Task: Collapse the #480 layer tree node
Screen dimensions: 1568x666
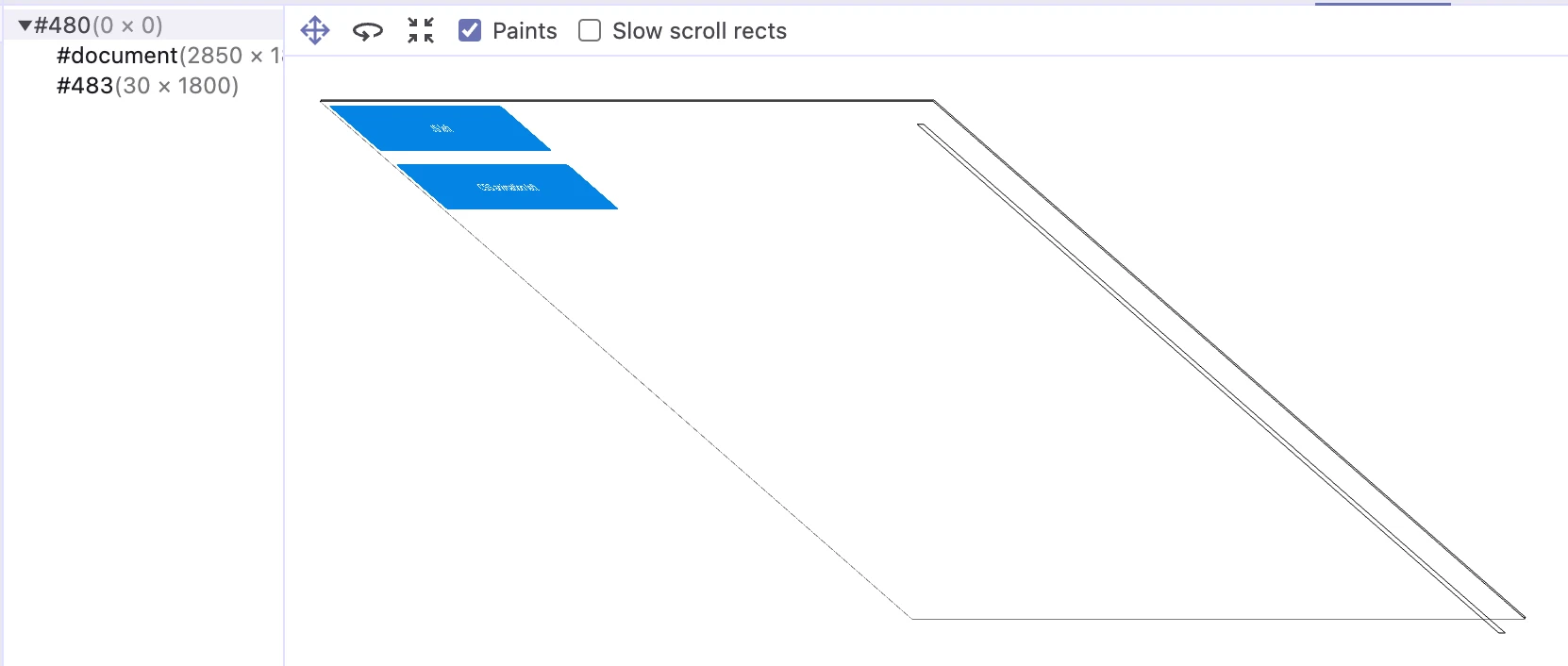Action: (25, 25)
